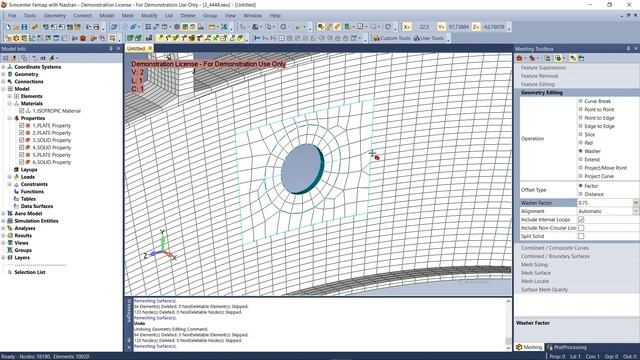Viewport: 640px width, 360px height.
Task: Open the Modify menu
Action: [x=149, y=16]
